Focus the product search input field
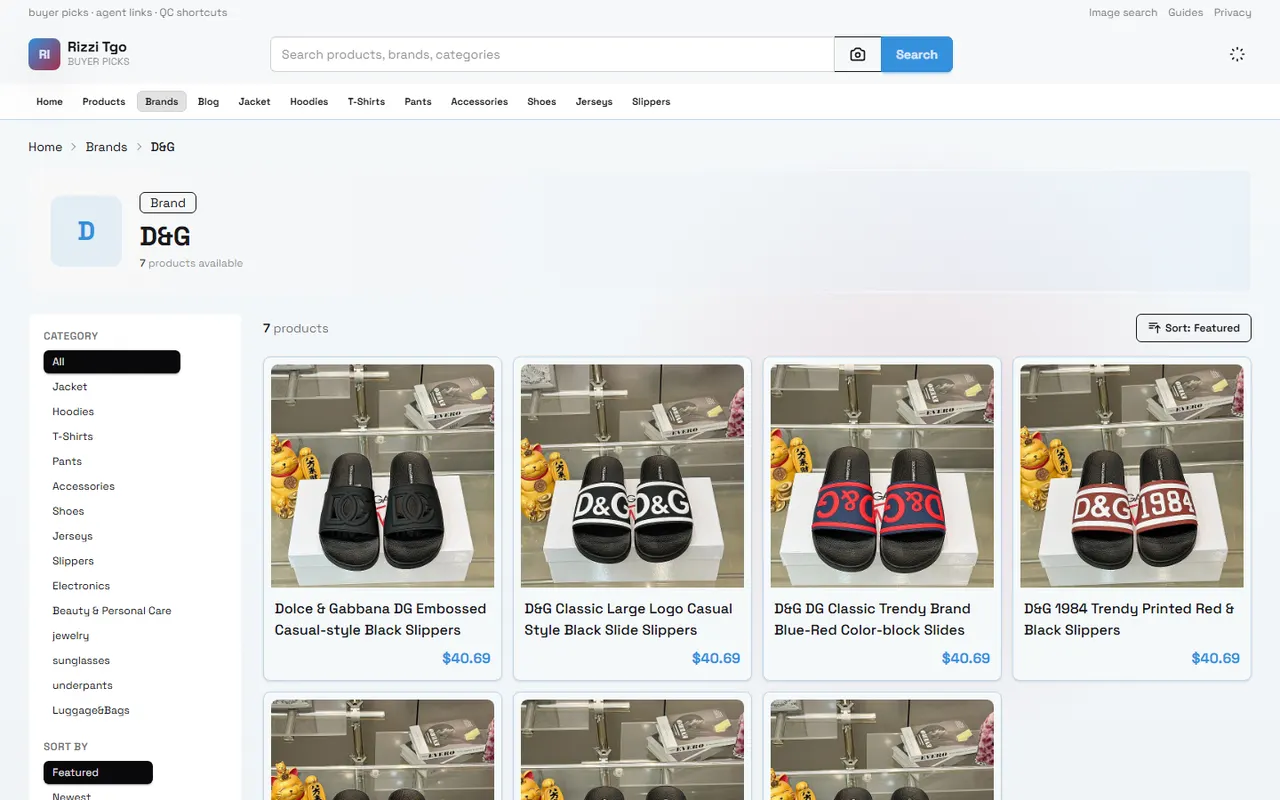Image resolution: width=1280 pixels, height=800 pixels. 552,55
